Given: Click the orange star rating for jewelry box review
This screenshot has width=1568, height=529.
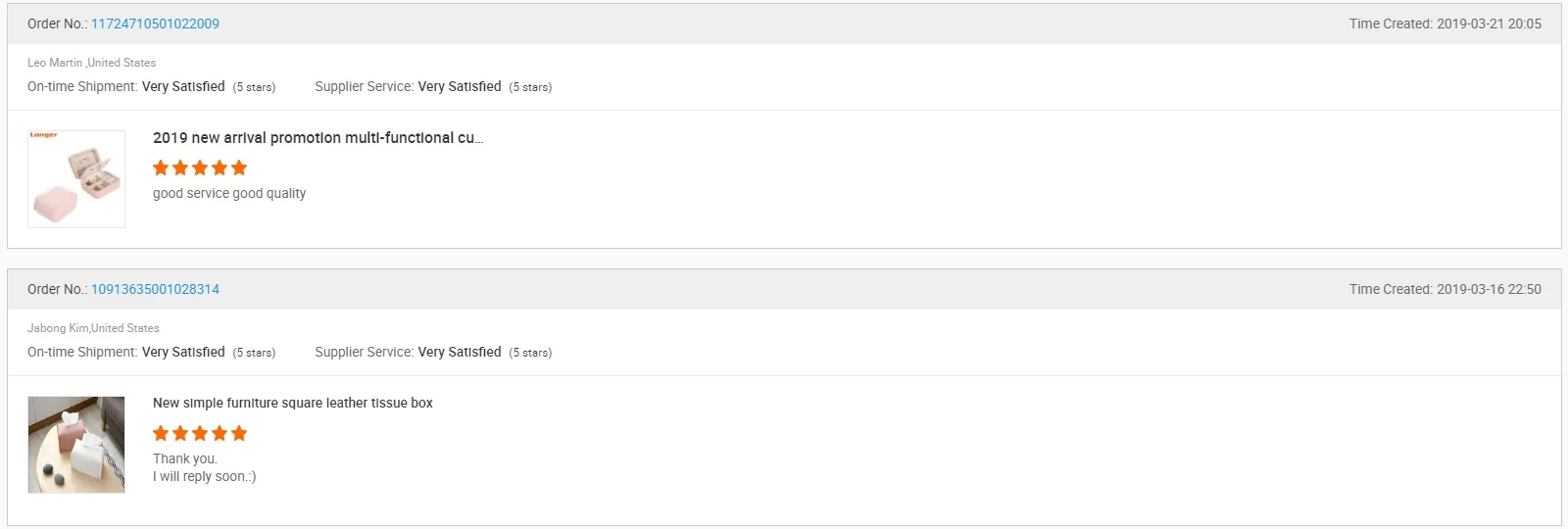Looking at the screenshot, I should point(200,168).
